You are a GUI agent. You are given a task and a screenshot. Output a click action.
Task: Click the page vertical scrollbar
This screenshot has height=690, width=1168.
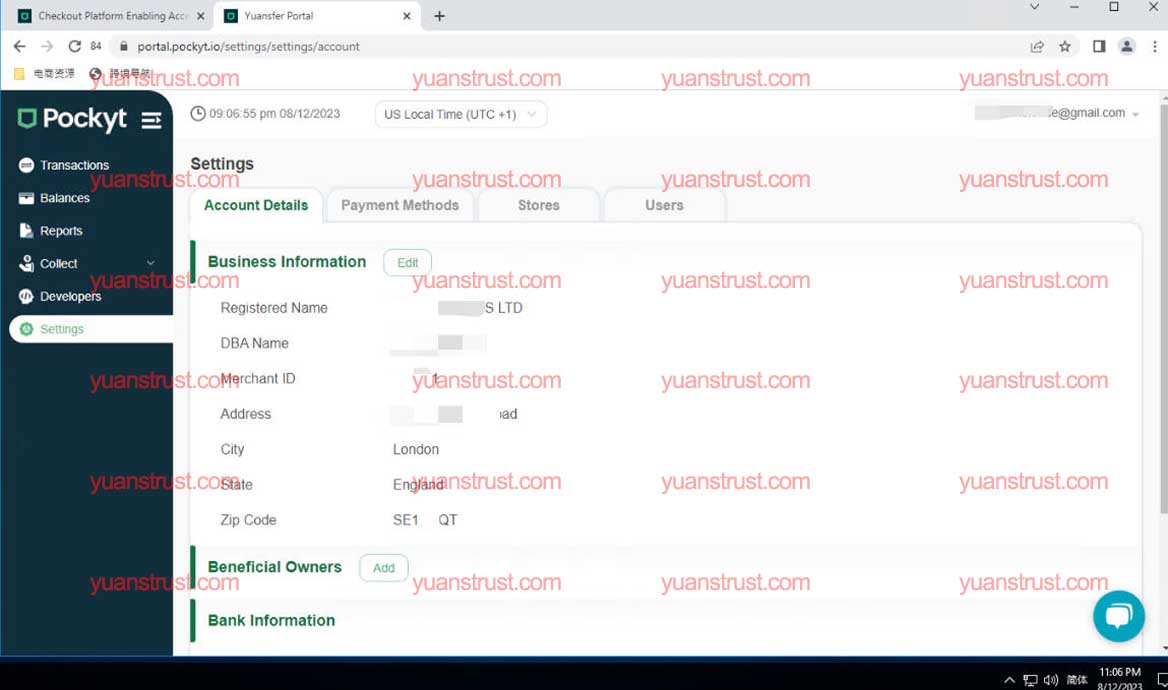tap(1164, 308)
